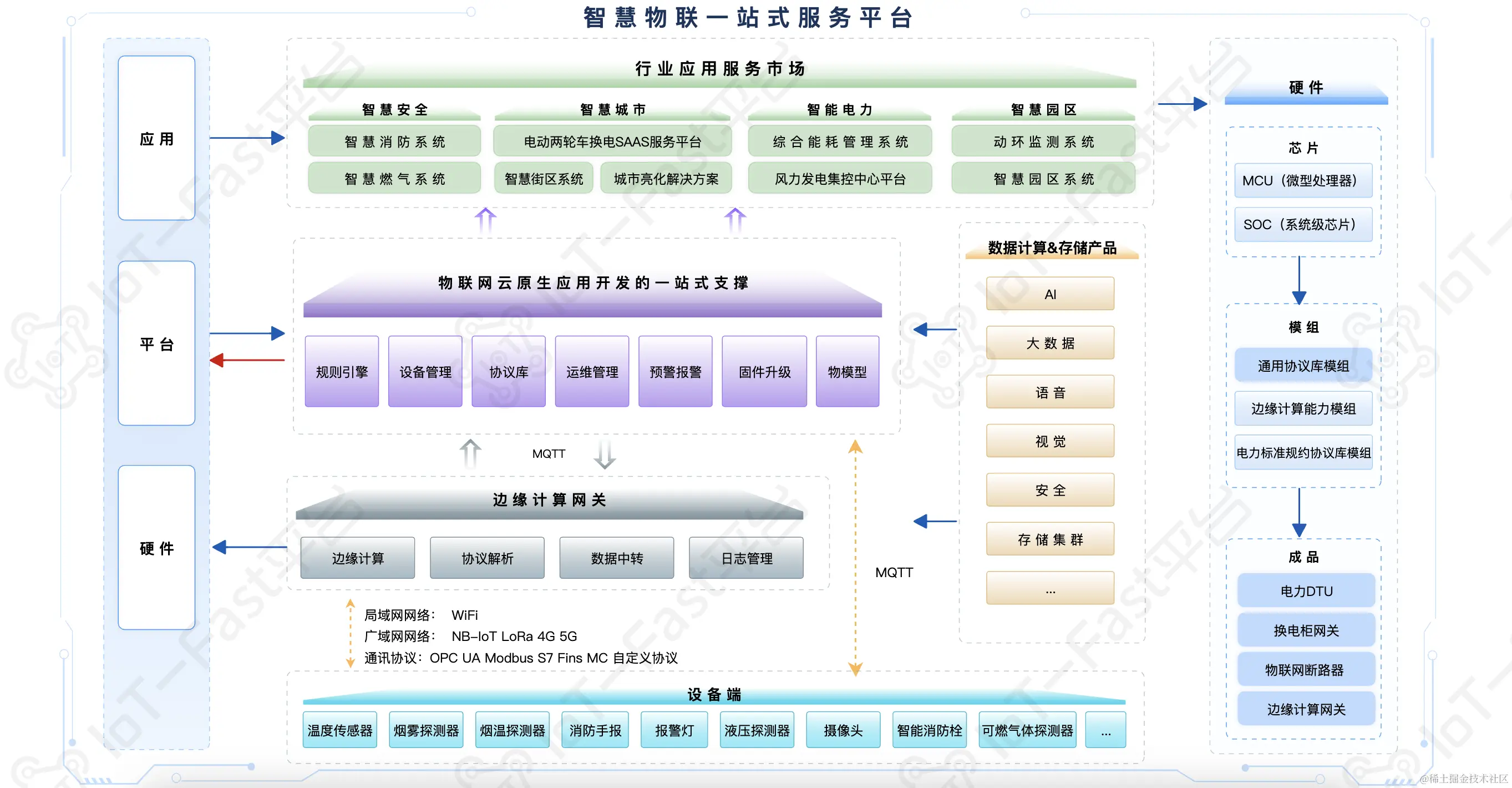The width and height of the screenshot is (1512, 788).
Task: Select the 智慧消防系统 box
Action: coord(394,142)
